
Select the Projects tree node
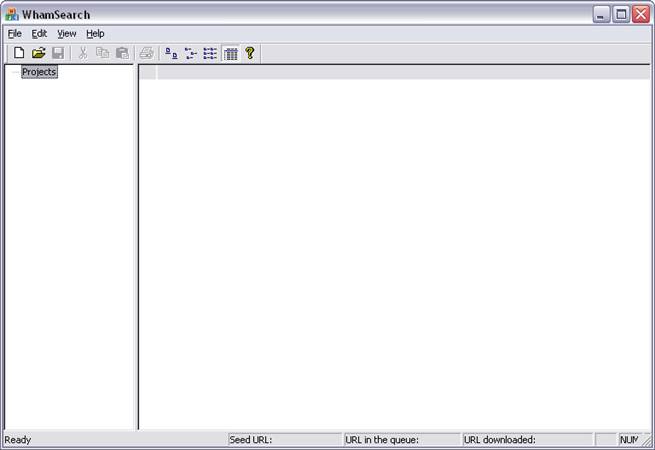(x=39, y=72)
